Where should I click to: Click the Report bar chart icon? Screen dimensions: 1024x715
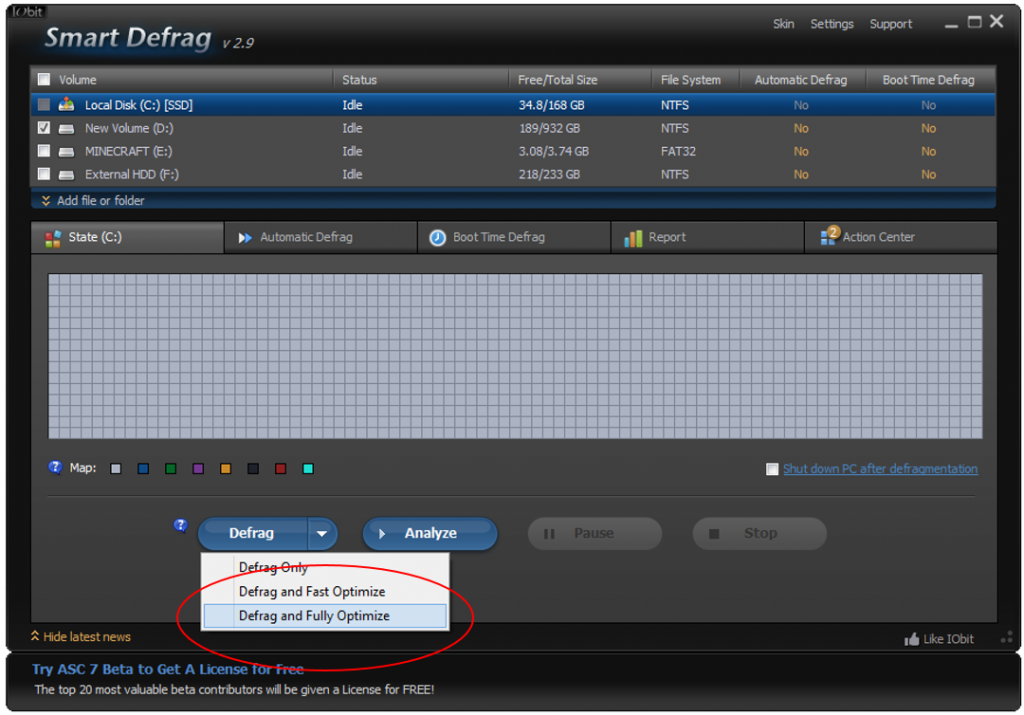tap(633, 238)
